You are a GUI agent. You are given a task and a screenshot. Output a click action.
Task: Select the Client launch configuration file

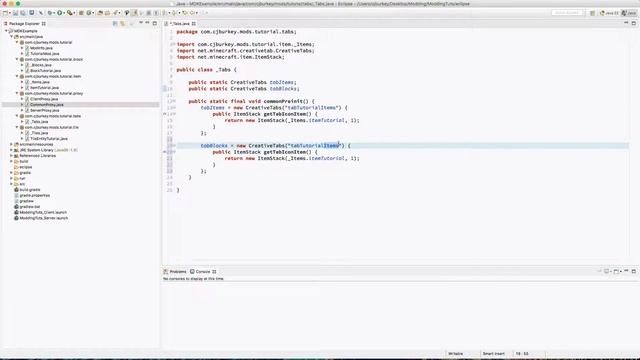click(x=43, y=212)
